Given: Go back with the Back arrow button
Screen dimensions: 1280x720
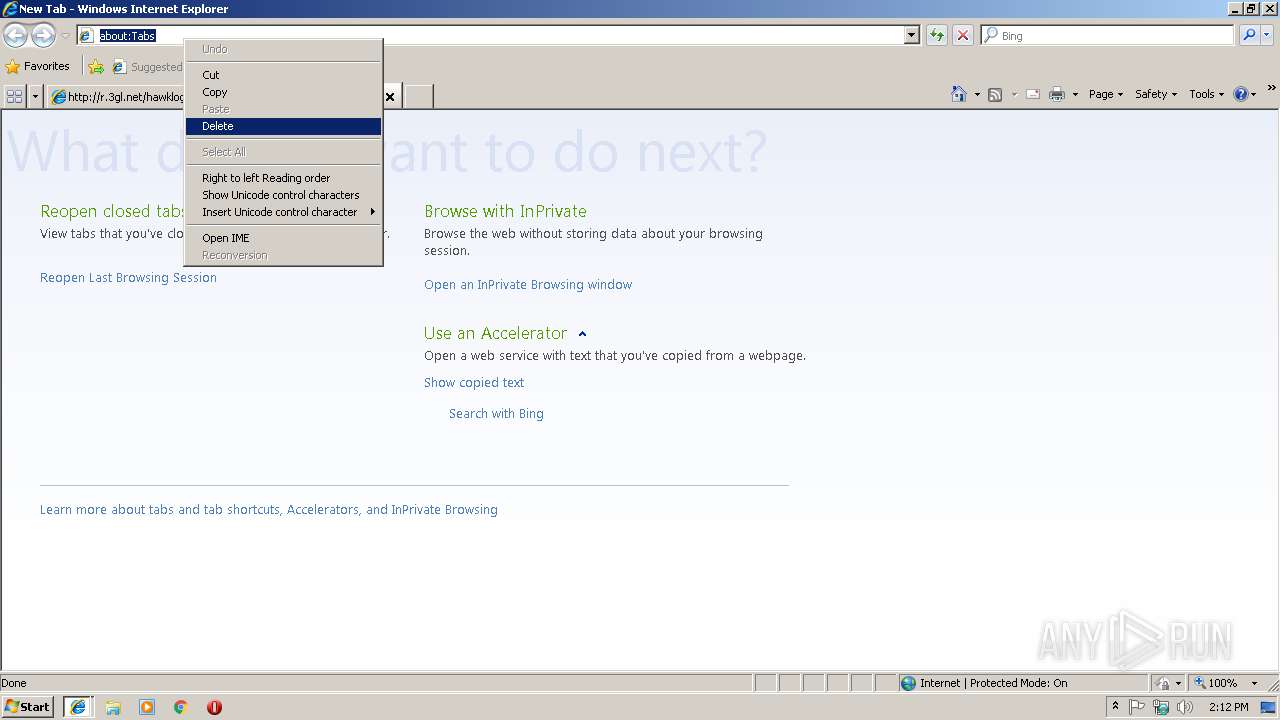Looking at the screenshot, I should [15, 35].
